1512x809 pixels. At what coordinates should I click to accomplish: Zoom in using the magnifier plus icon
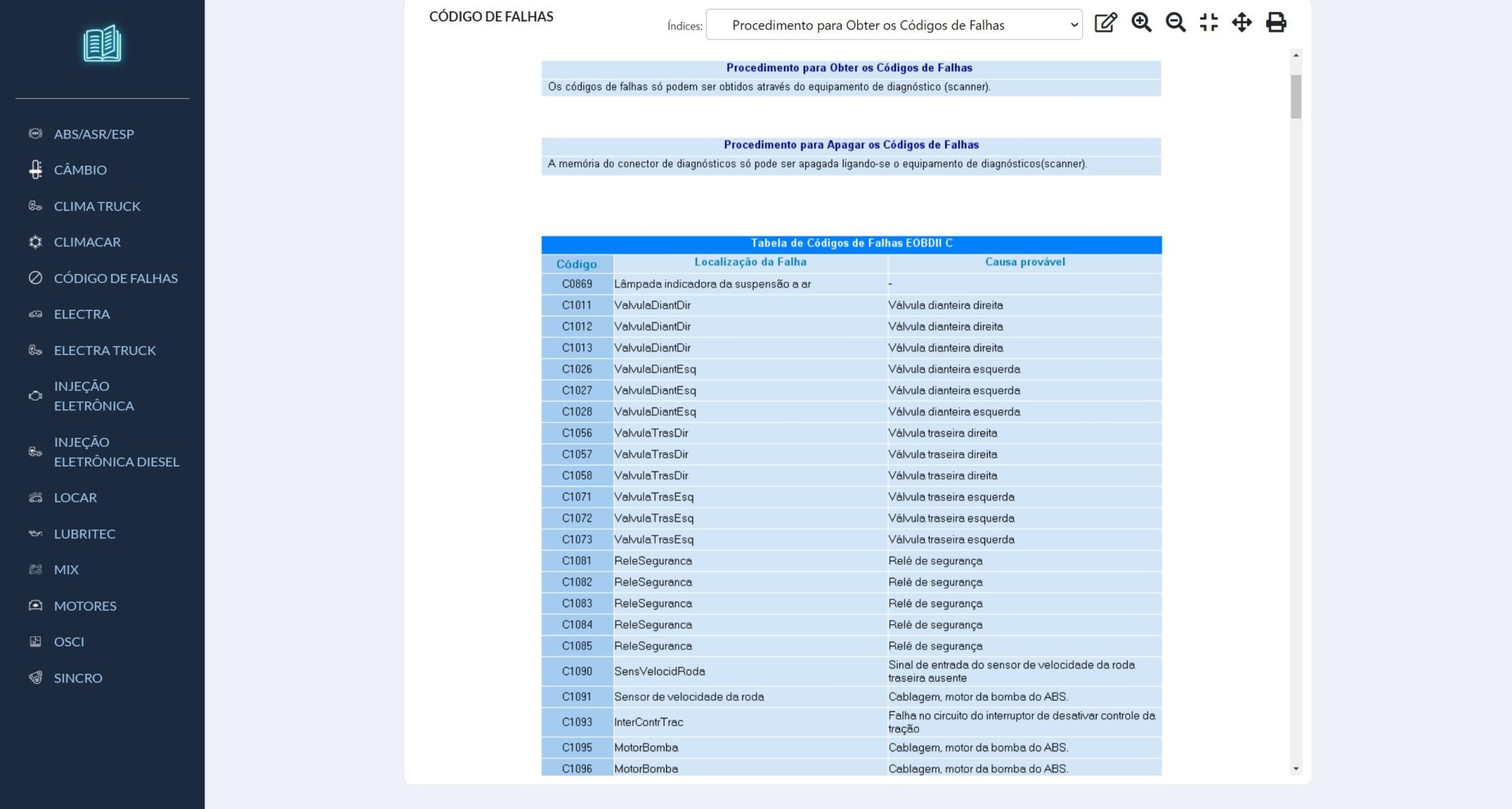(x=1141, y=23)
